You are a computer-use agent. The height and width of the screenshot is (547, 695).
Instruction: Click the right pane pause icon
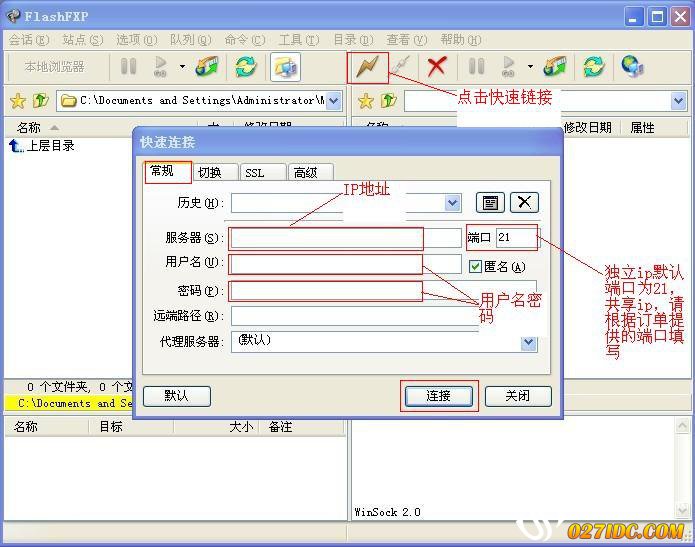click(476, 66)
